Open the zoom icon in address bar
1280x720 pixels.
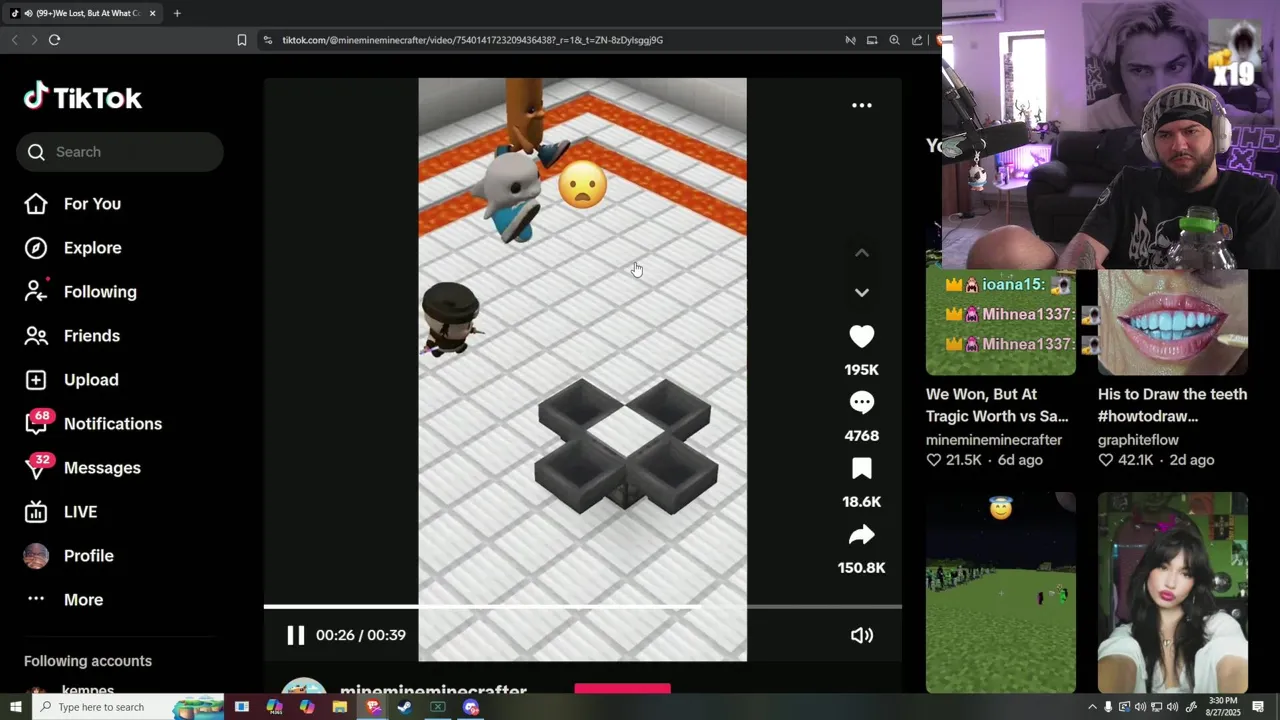(894, 40)
